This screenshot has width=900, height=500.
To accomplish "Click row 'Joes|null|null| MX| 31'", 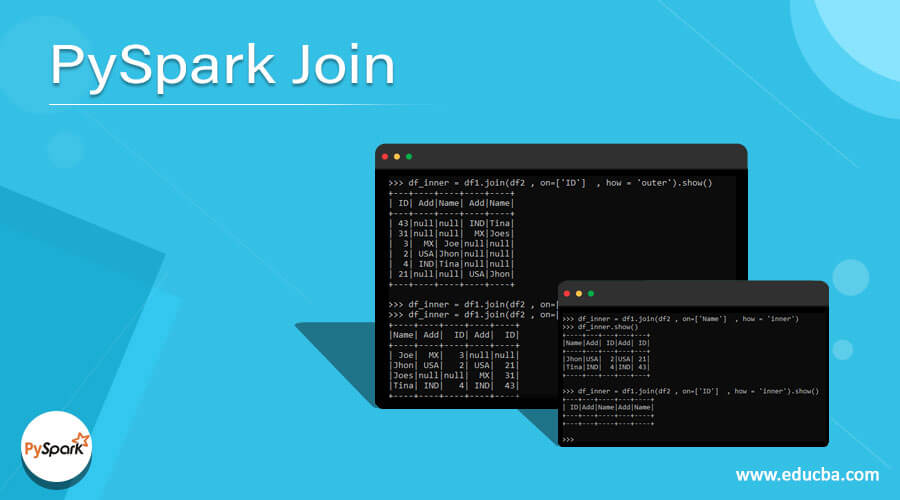I will pyautogui.click(x=454, y=375).
